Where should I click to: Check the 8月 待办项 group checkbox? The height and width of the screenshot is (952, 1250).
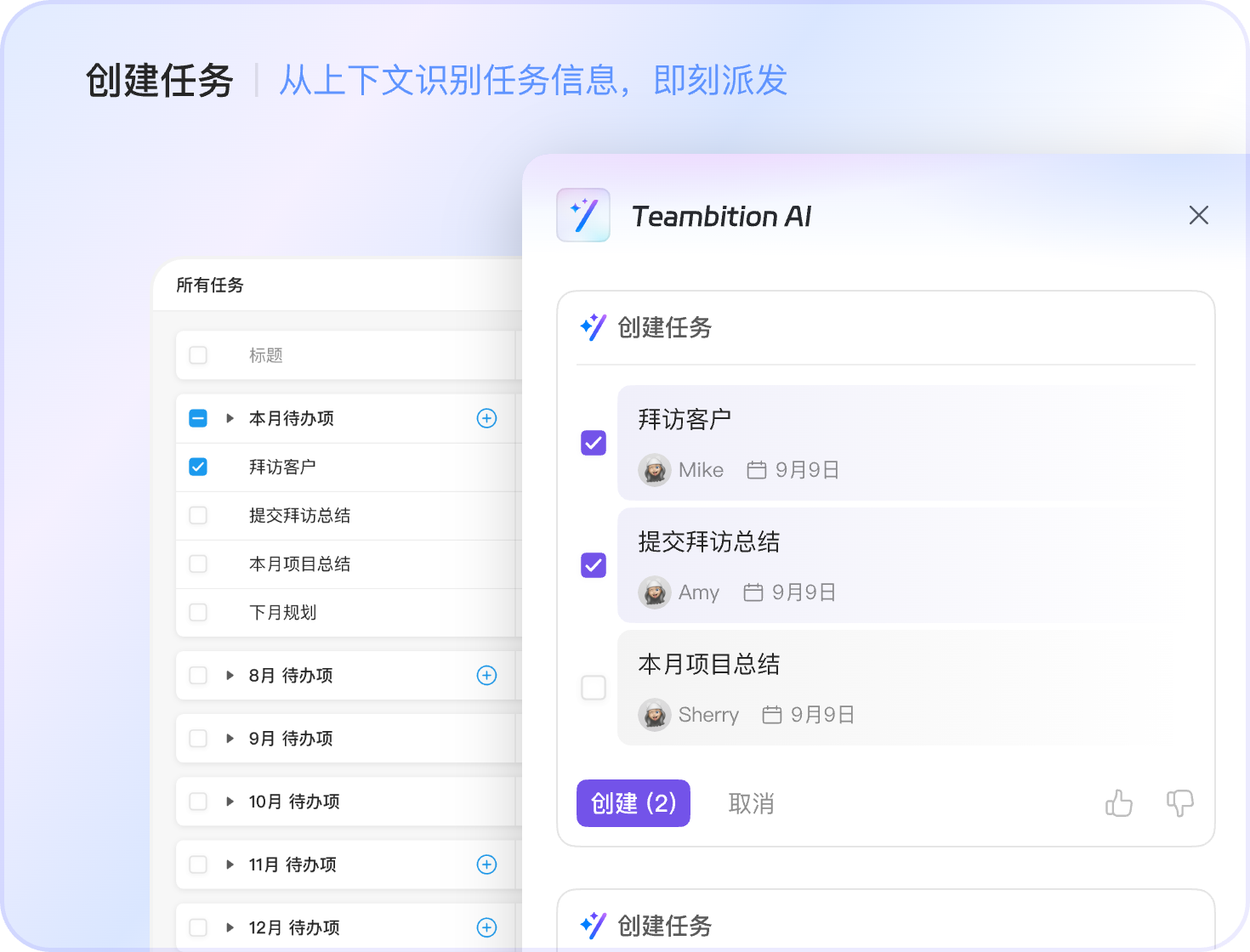[198, 675]
